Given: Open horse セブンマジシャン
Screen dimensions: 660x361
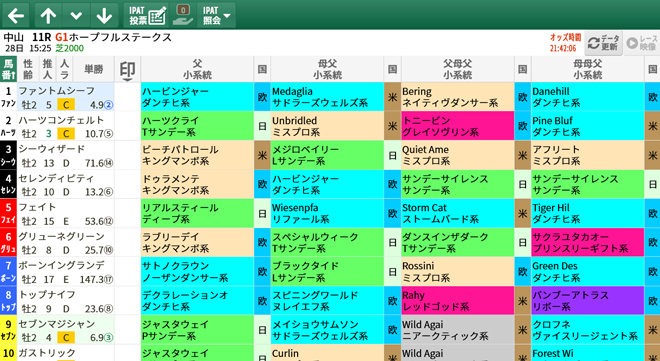Looking at the screenshot, I should pos(57,324).
